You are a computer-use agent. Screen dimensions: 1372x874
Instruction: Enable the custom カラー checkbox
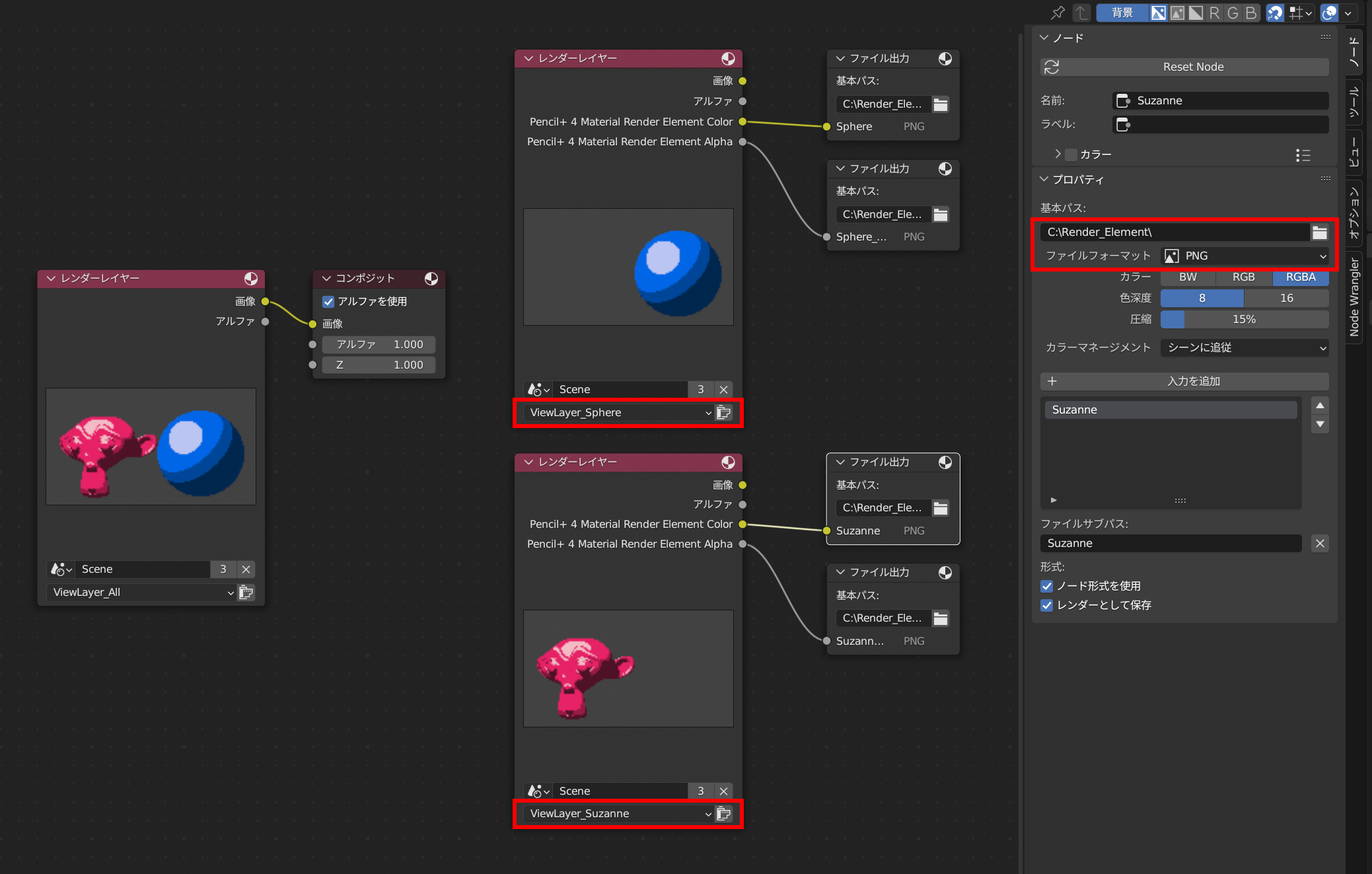[1071, 155]
